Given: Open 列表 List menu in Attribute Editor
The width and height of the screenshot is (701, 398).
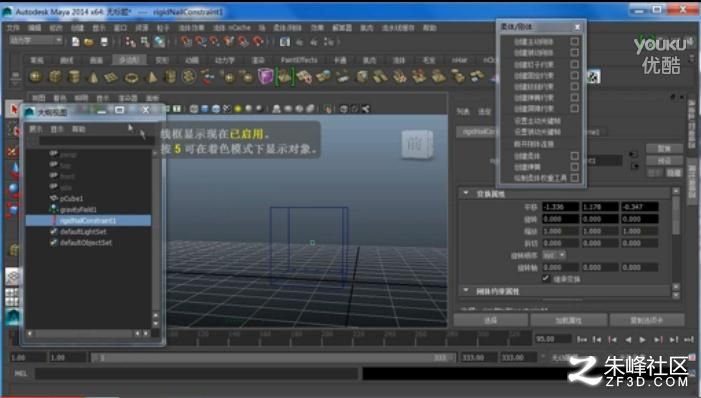Looking at the screenshot, I should tap(463, 111).
